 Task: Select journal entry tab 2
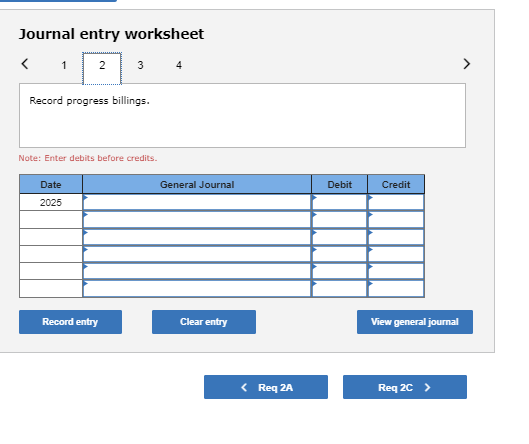[102, 68]
